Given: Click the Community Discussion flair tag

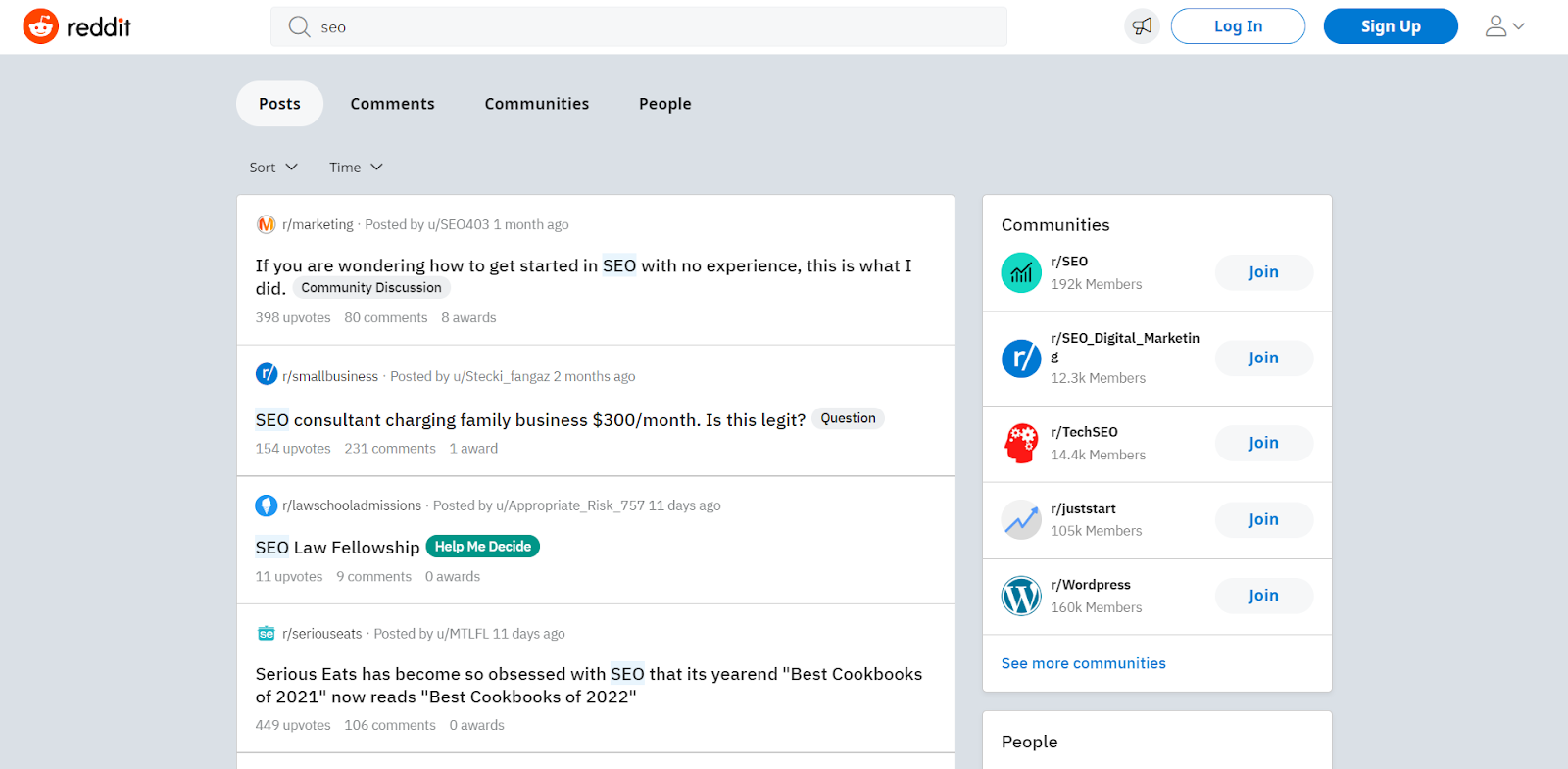Looking at the screenshot, I should coord(371,288).
